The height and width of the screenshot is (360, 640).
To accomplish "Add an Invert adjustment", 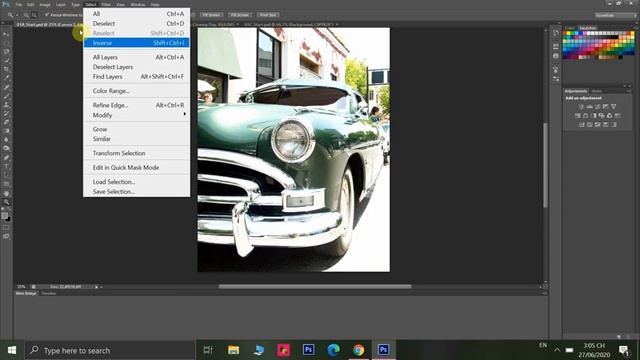I will point(582,124).
